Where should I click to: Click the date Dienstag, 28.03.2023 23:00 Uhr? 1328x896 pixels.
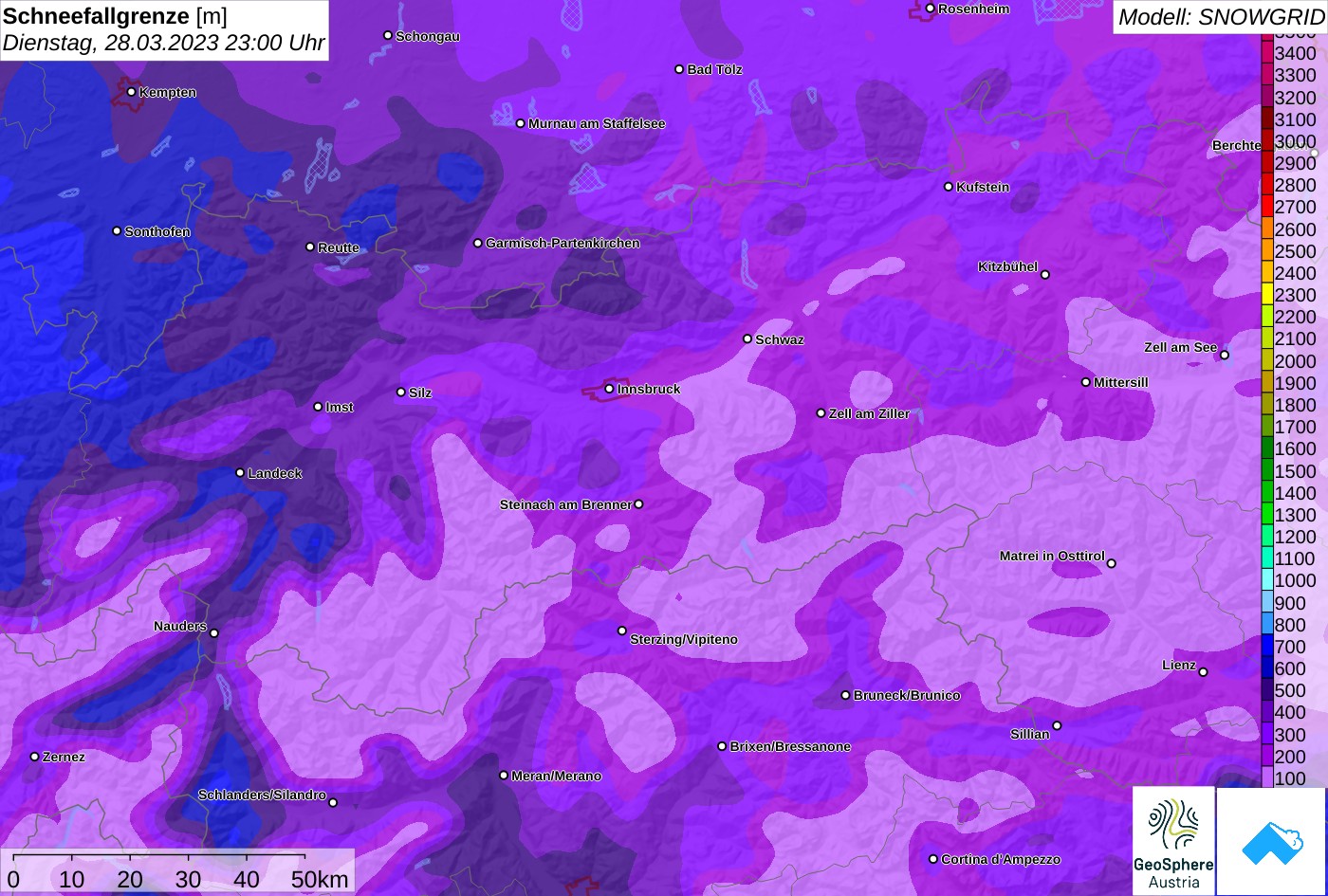(x=163, y=44)
